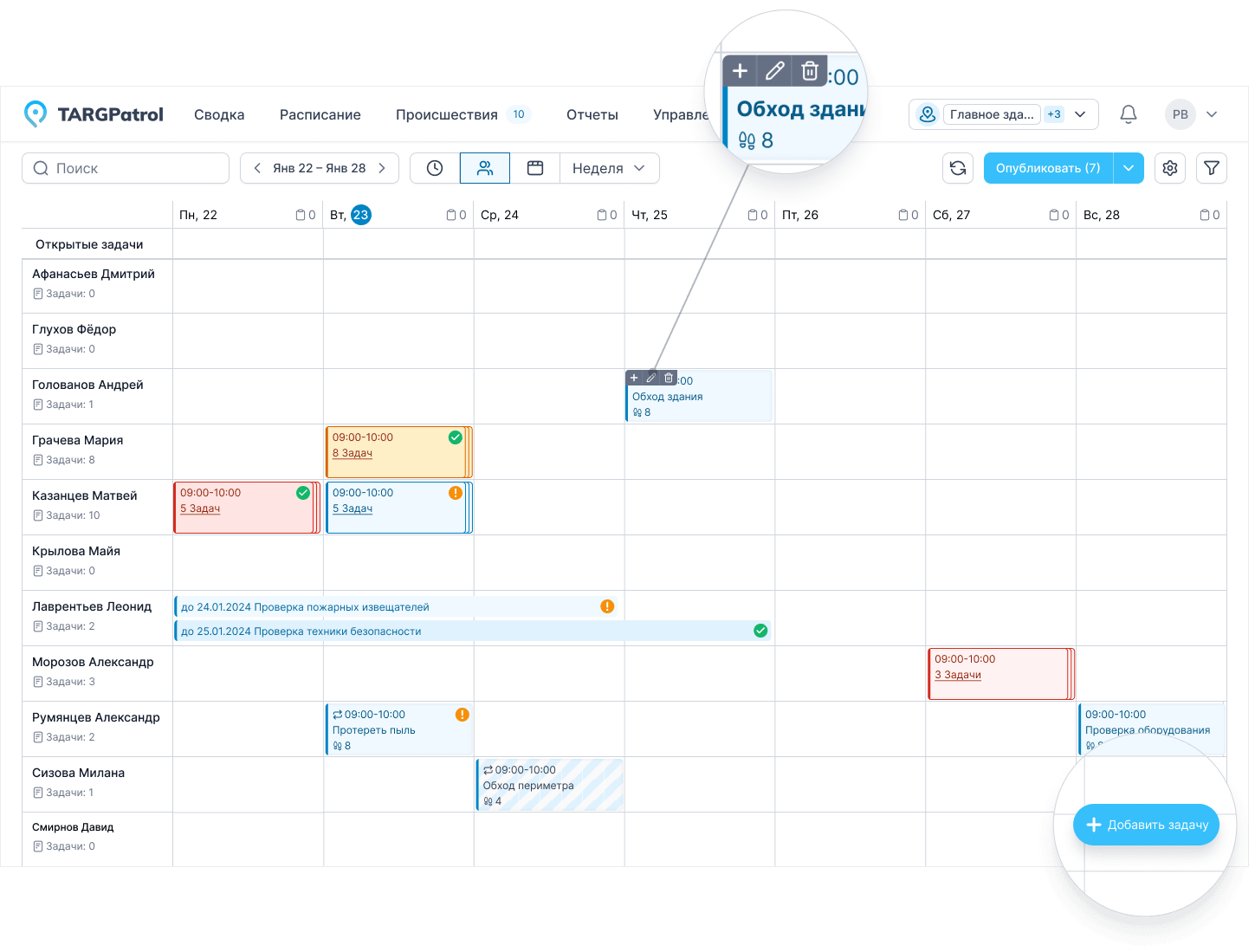Open Казанцев's Monday 5 Задач link
The height and width of the screenshot is (952, 1255).
point(200,508)
